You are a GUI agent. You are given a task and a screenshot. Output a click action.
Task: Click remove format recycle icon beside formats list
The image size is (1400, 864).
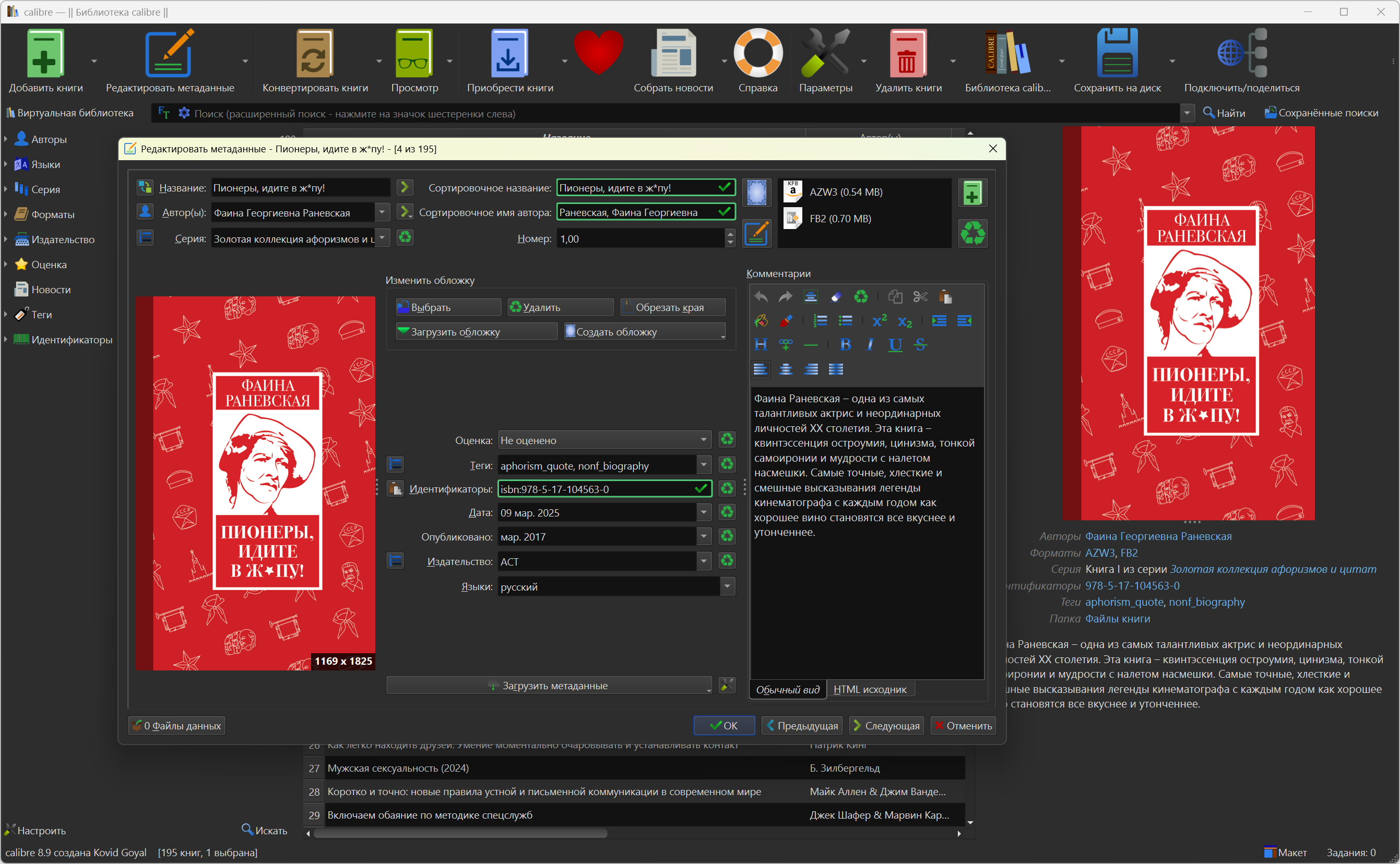(972, 233)
